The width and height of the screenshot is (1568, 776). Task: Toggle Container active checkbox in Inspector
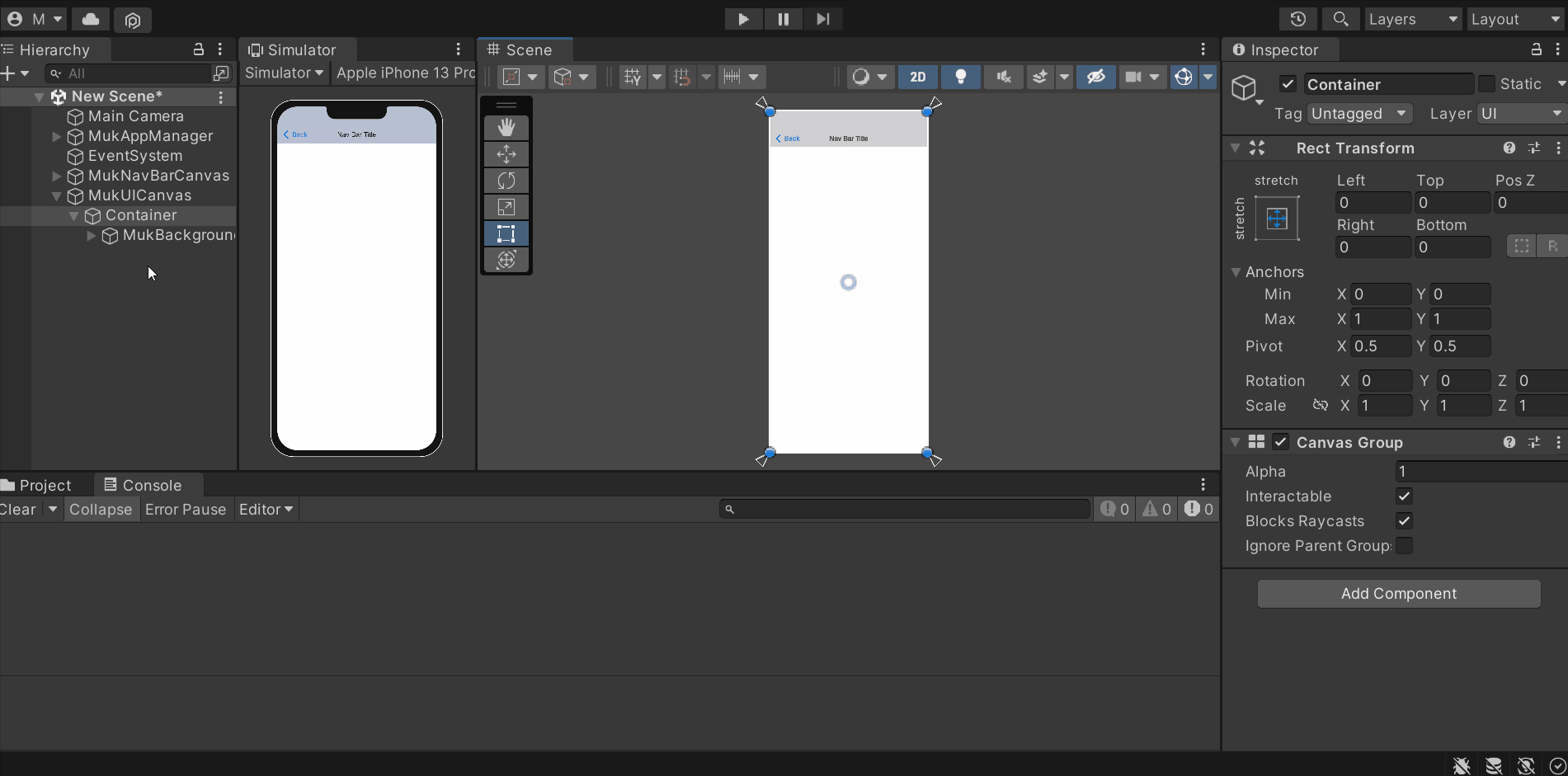[1288, 84]
